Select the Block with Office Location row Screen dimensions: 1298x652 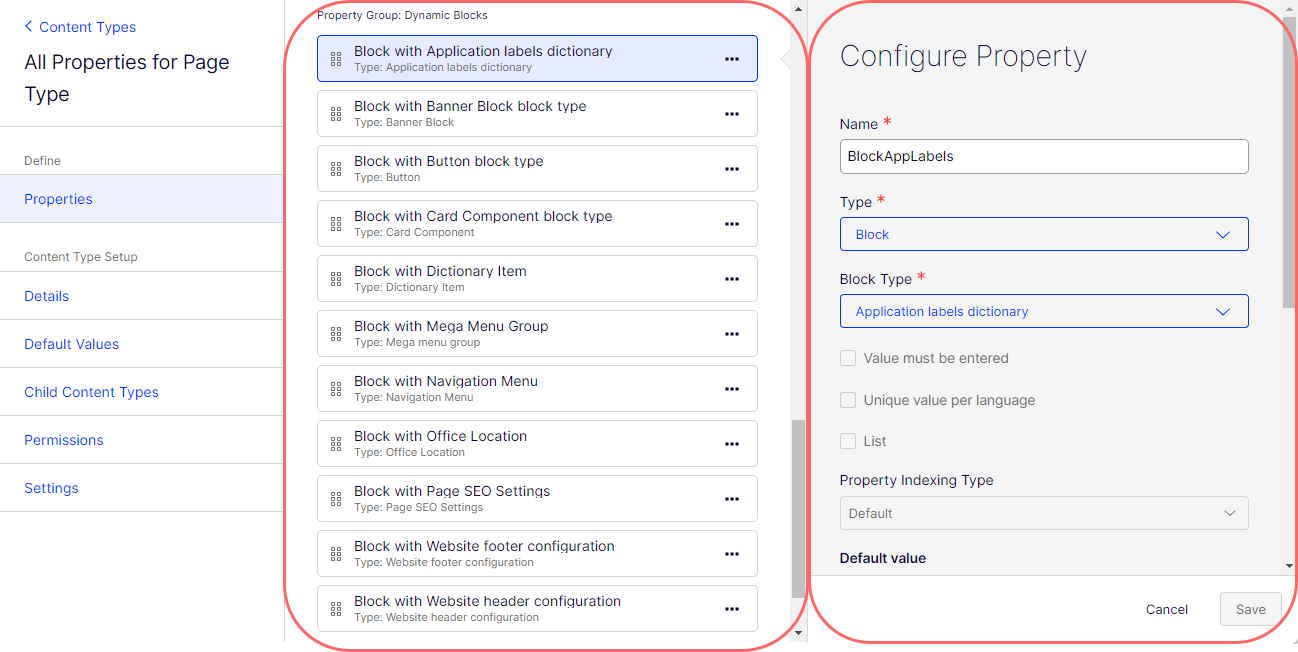[537, 444]
